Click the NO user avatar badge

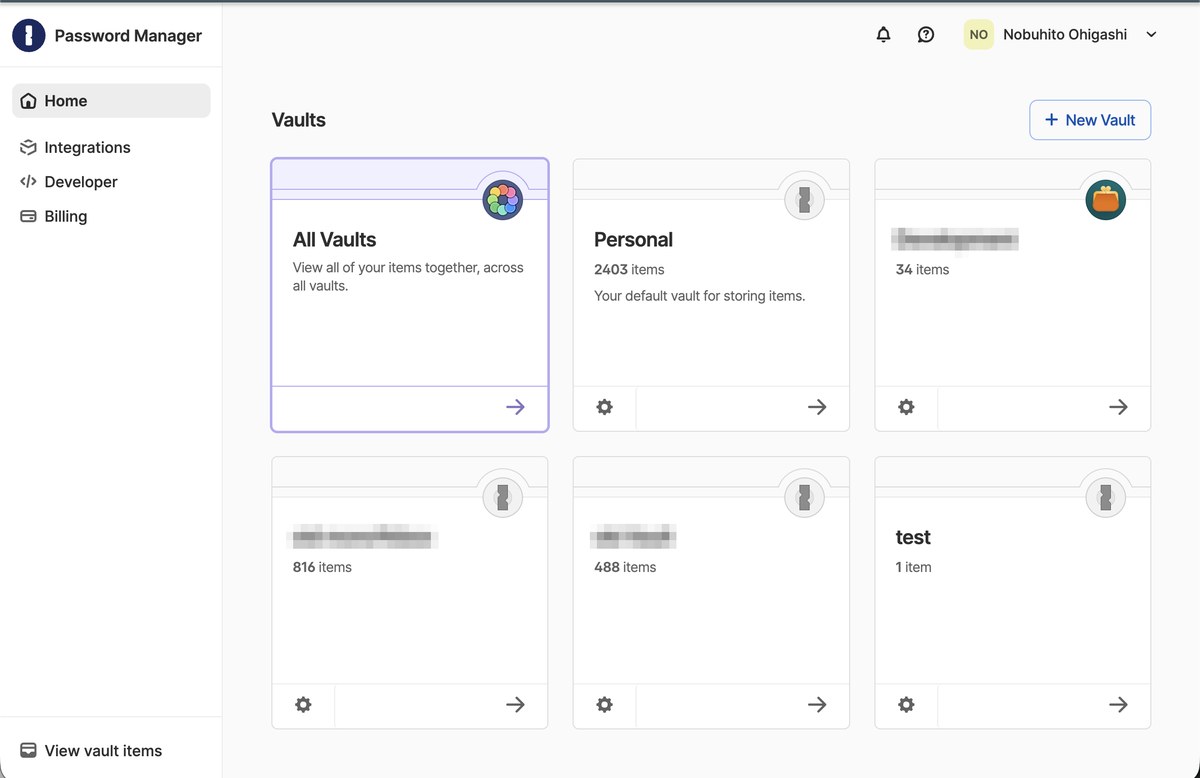point(979,34)
